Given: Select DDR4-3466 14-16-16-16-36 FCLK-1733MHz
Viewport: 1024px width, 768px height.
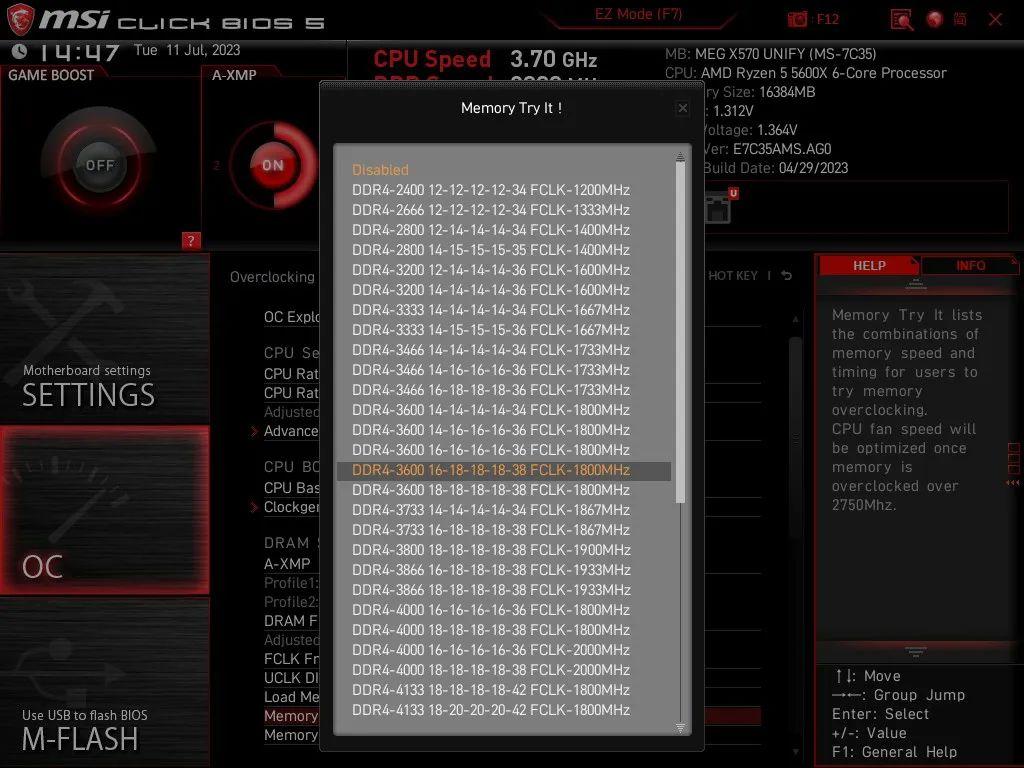Looking at the screenshot, I should [490, 370].
